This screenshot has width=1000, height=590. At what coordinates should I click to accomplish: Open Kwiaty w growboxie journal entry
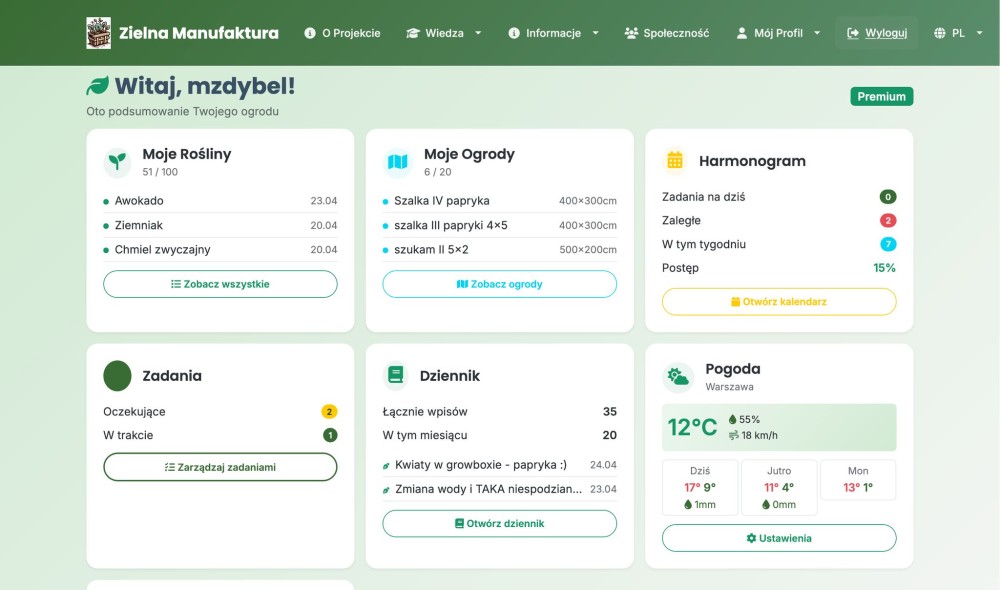pyautogui.click(x=499, y=465)
